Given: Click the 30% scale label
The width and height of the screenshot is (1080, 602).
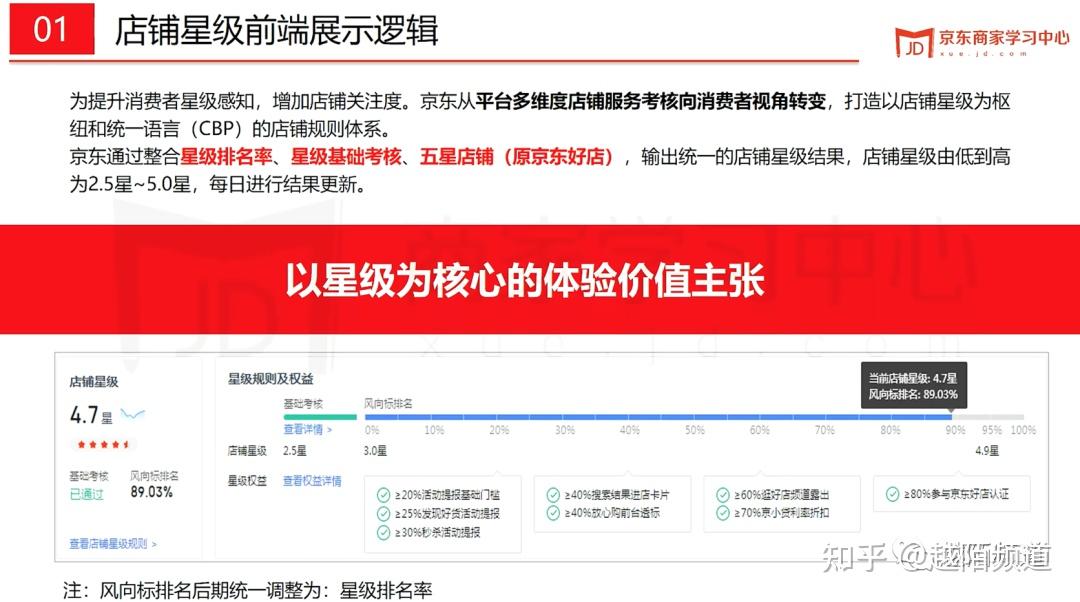Looking at the screenshot, I should [x=565, y=430].
